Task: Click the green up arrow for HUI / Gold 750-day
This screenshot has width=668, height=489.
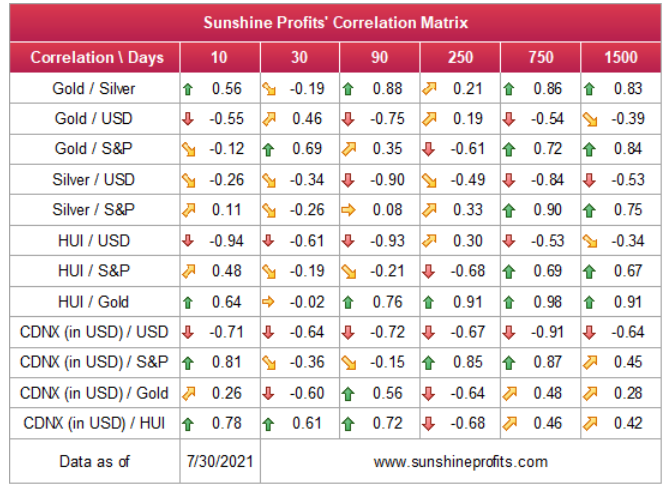Action: pyautogui.click(x=509, y=302)
